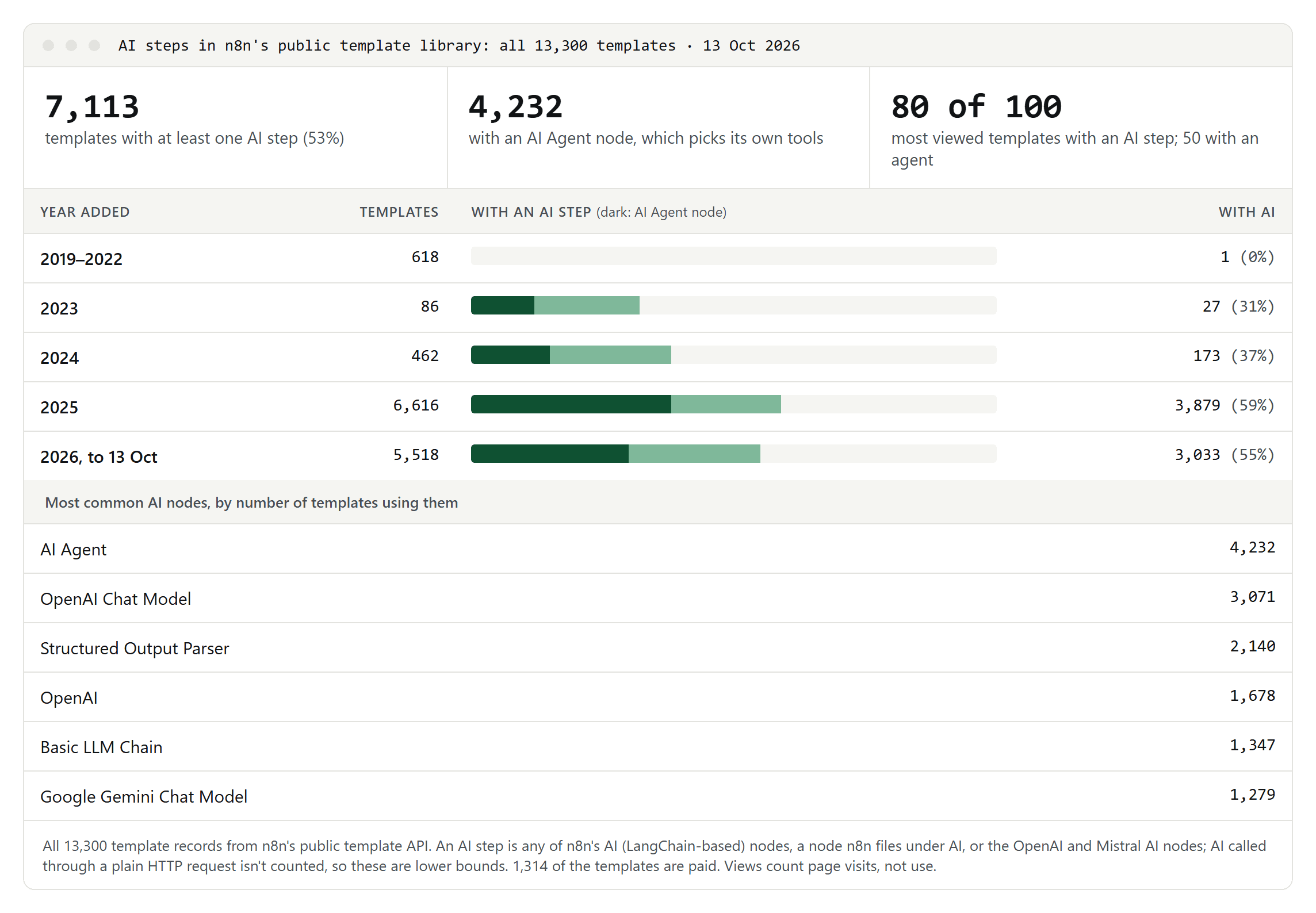Screen dimensions: 1316x913
Task: Click the '1,347' node count
Action: tap(1253, 745)
